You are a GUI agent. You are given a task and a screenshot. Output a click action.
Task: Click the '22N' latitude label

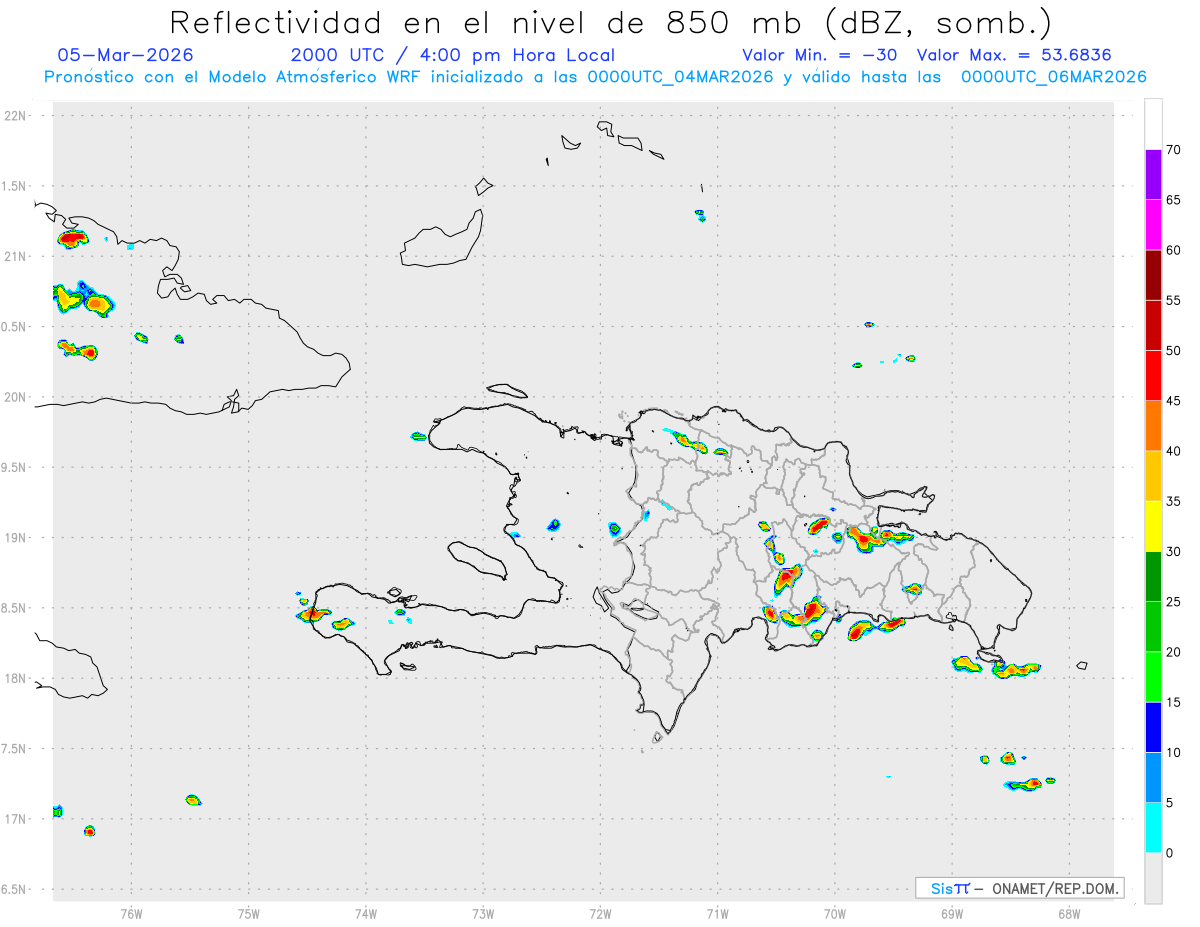15,116
